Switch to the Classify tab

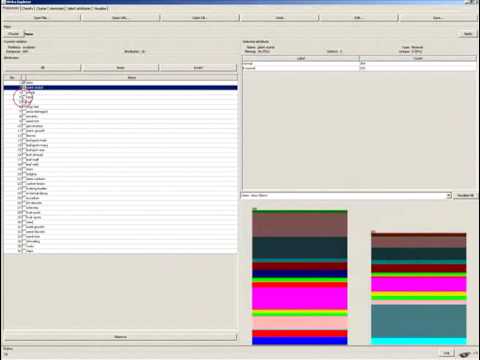tap(27, 8)
